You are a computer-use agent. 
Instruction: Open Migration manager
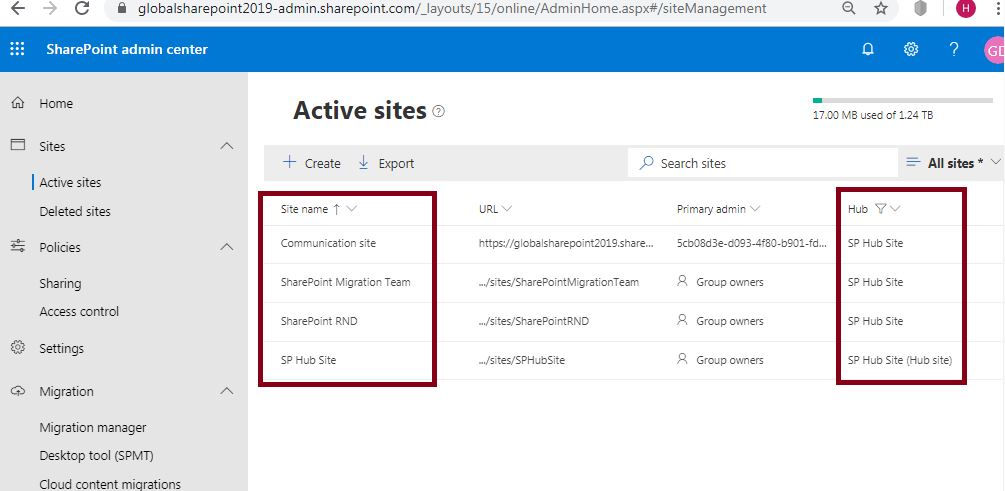coord(93,428)
